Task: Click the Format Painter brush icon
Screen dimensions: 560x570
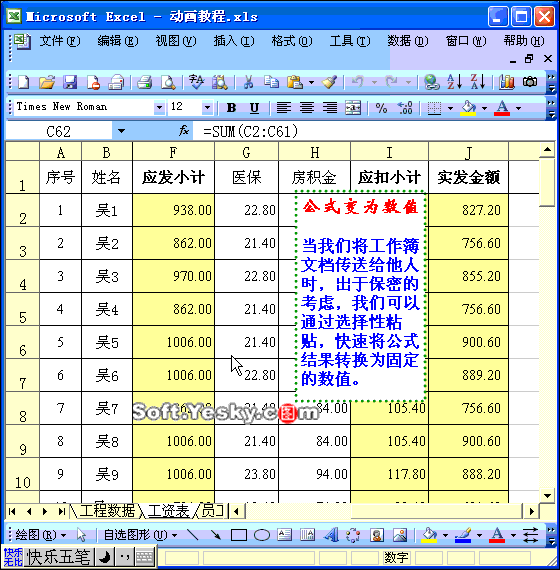Action: (329, 82)
